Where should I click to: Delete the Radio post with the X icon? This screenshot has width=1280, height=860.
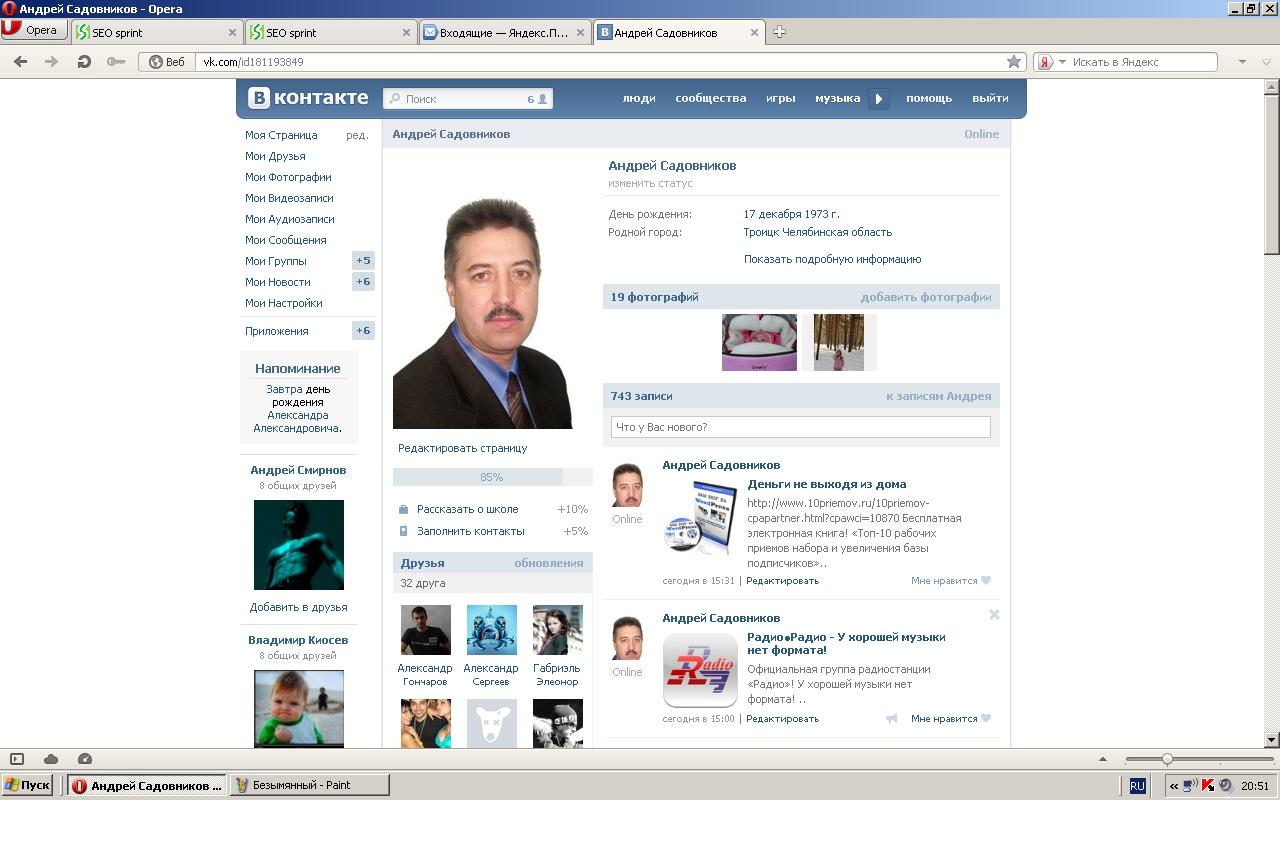click(x=994, y=615)
